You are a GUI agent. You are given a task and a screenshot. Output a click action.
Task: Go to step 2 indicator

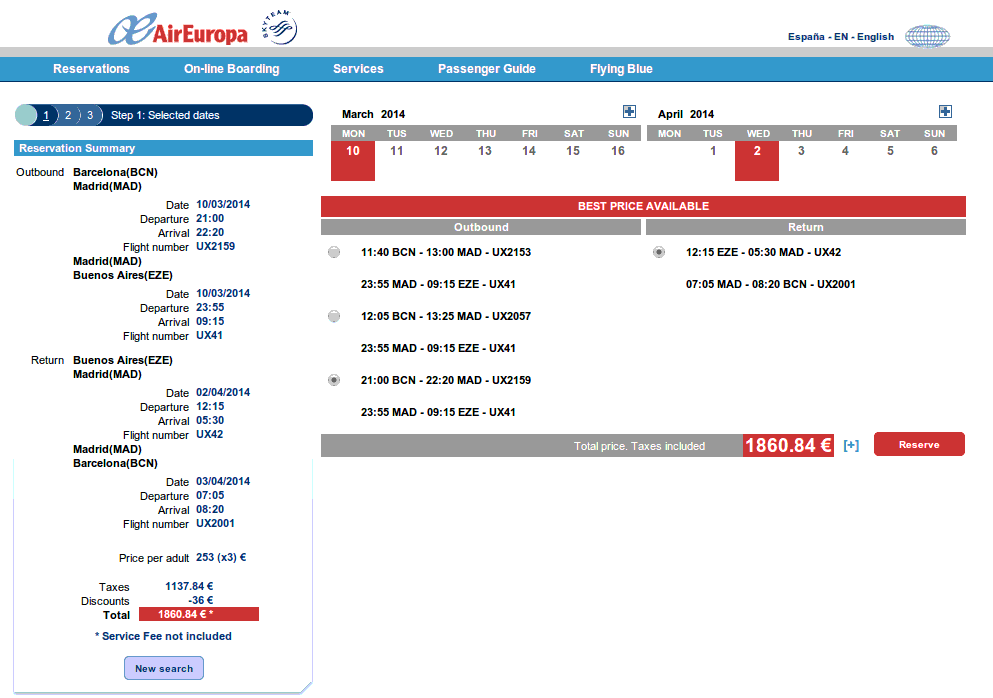(x=68, y=115)
